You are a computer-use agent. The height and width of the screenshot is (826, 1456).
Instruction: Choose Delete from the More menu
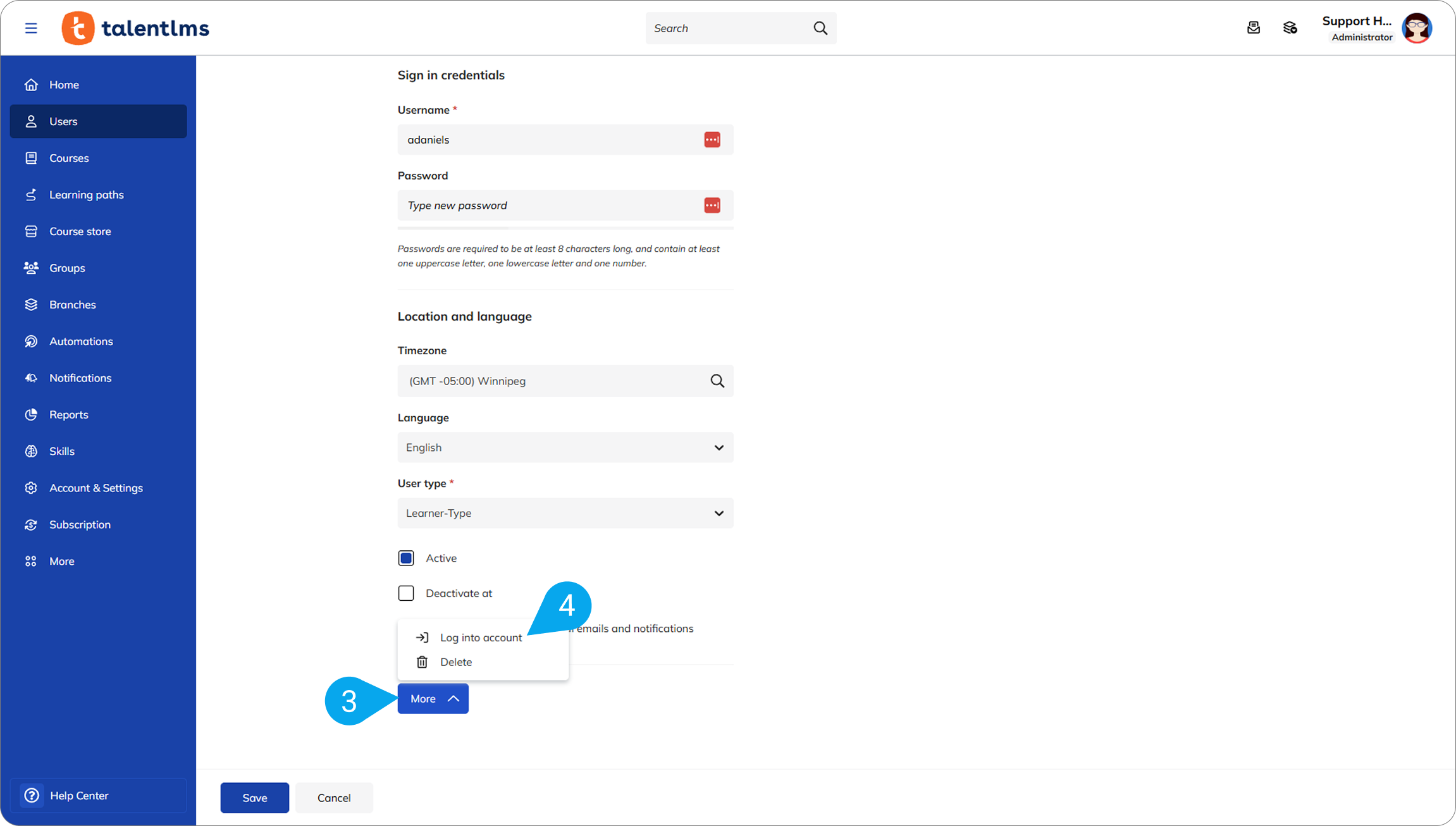pyautogui.click(x=455, y=662)
